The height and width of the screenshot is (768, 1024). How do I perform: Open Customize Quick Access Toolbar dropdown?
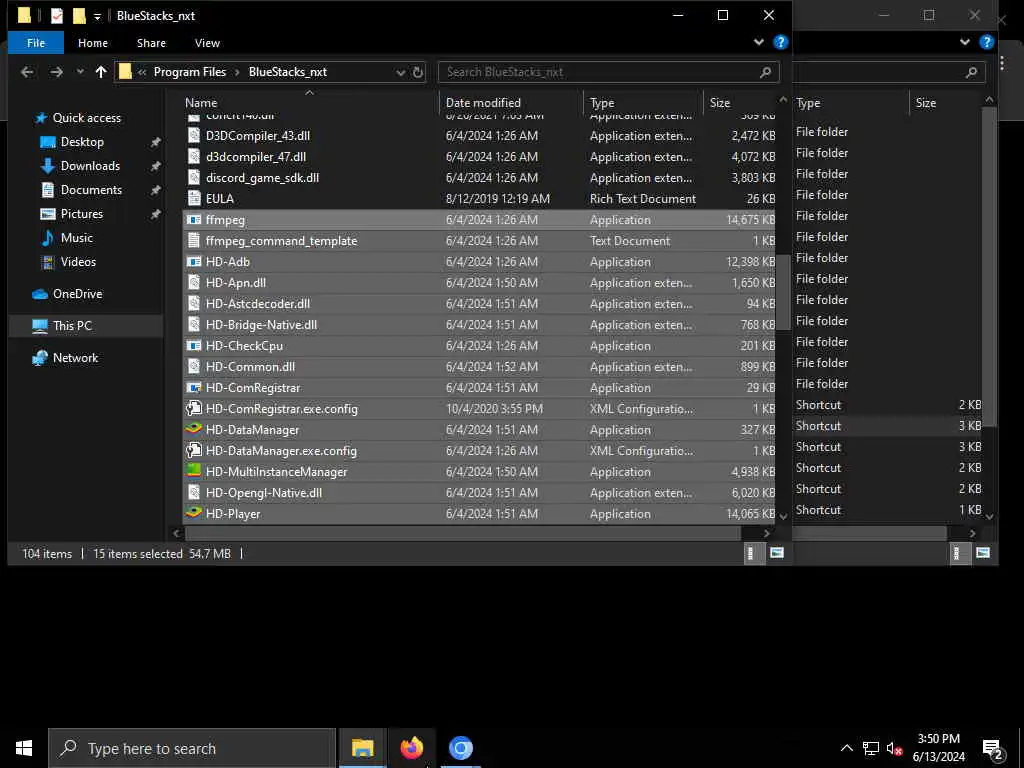point(97,16)
